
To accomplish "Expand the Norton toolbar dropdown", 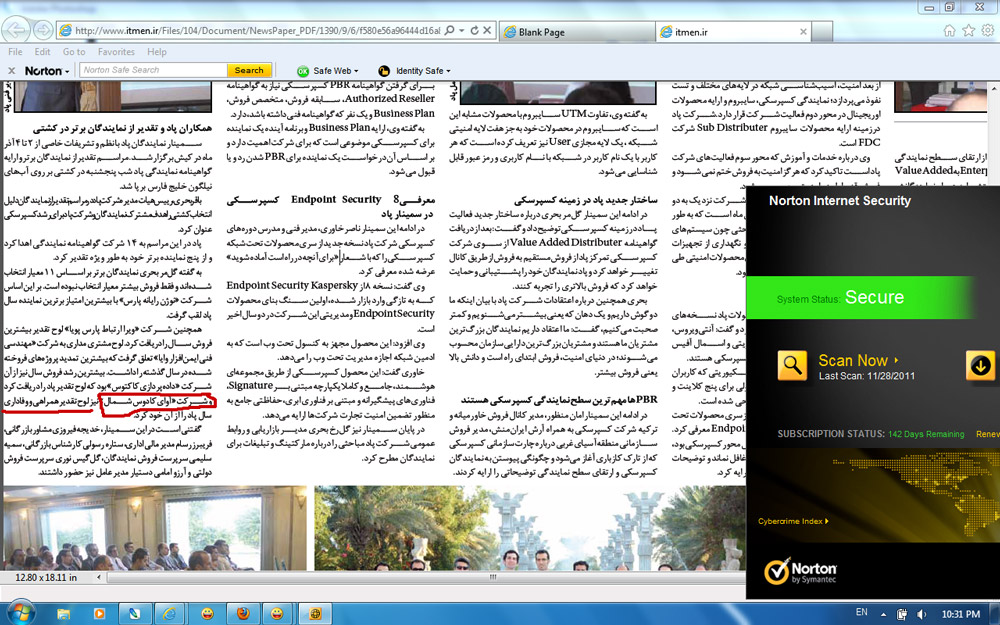I will (x=67, y=71).
